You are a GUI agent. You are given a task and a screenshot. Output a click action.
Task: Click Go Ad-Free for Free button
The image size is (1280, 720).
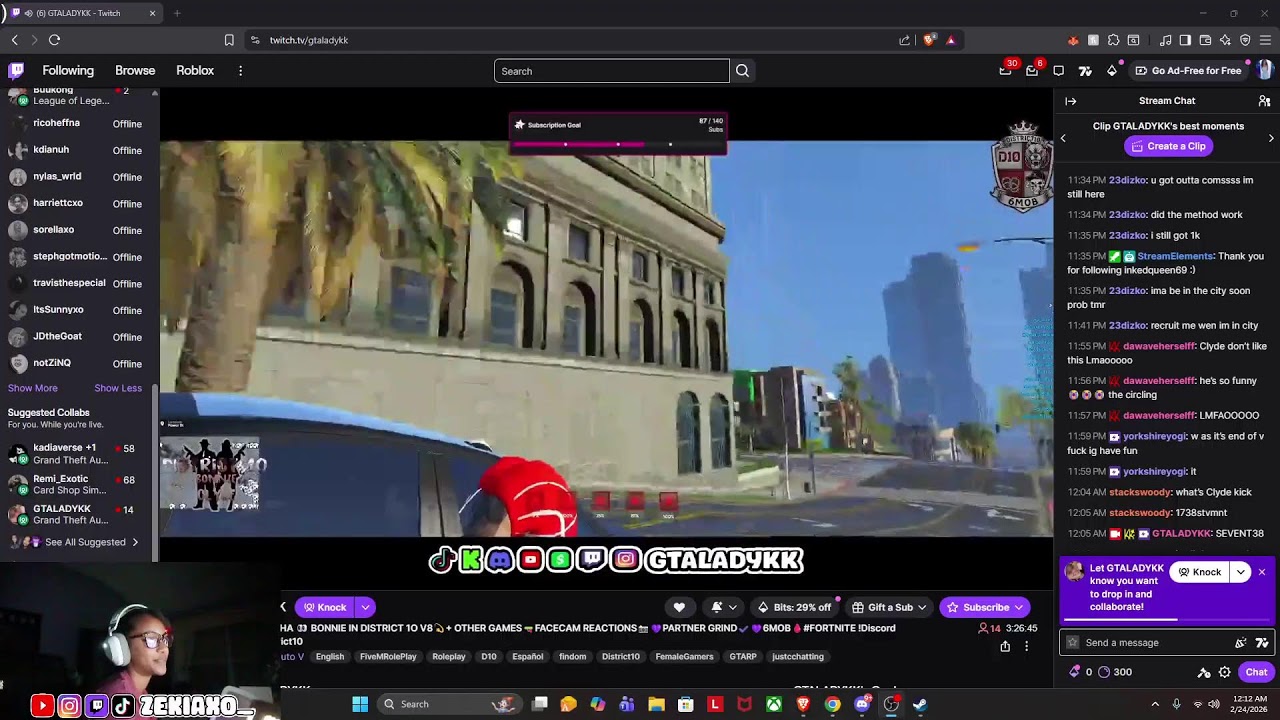[1188, 71]
